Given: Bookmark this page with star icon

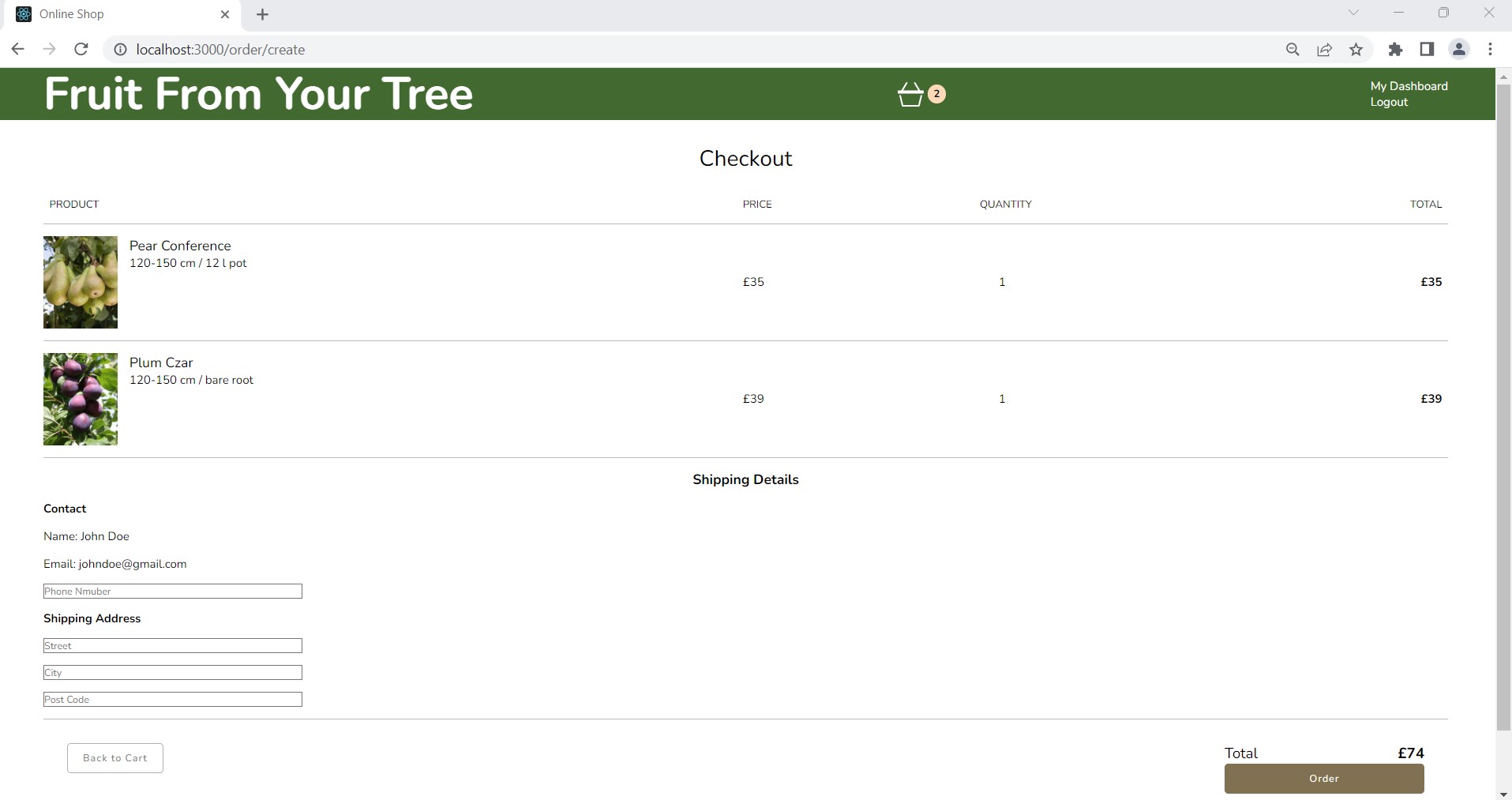Looking at the screenshot, I should [x=1356, y=49].
